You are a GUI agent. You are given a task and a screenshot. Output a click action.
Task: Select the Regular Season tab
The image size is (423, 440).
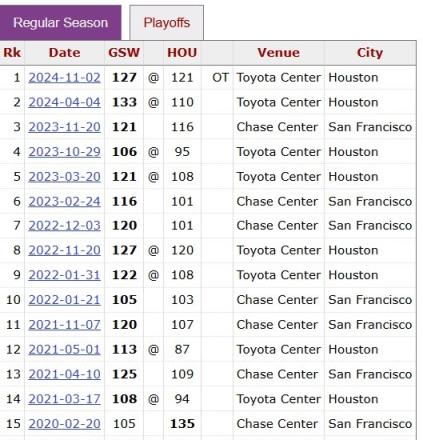click(x=60, y=23)
